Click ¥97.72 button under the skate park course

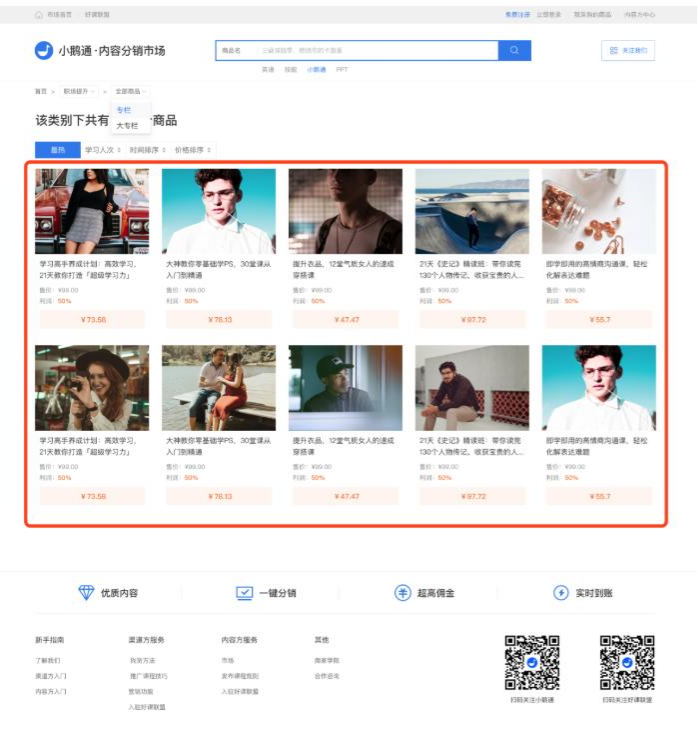(x=472, y=320)
